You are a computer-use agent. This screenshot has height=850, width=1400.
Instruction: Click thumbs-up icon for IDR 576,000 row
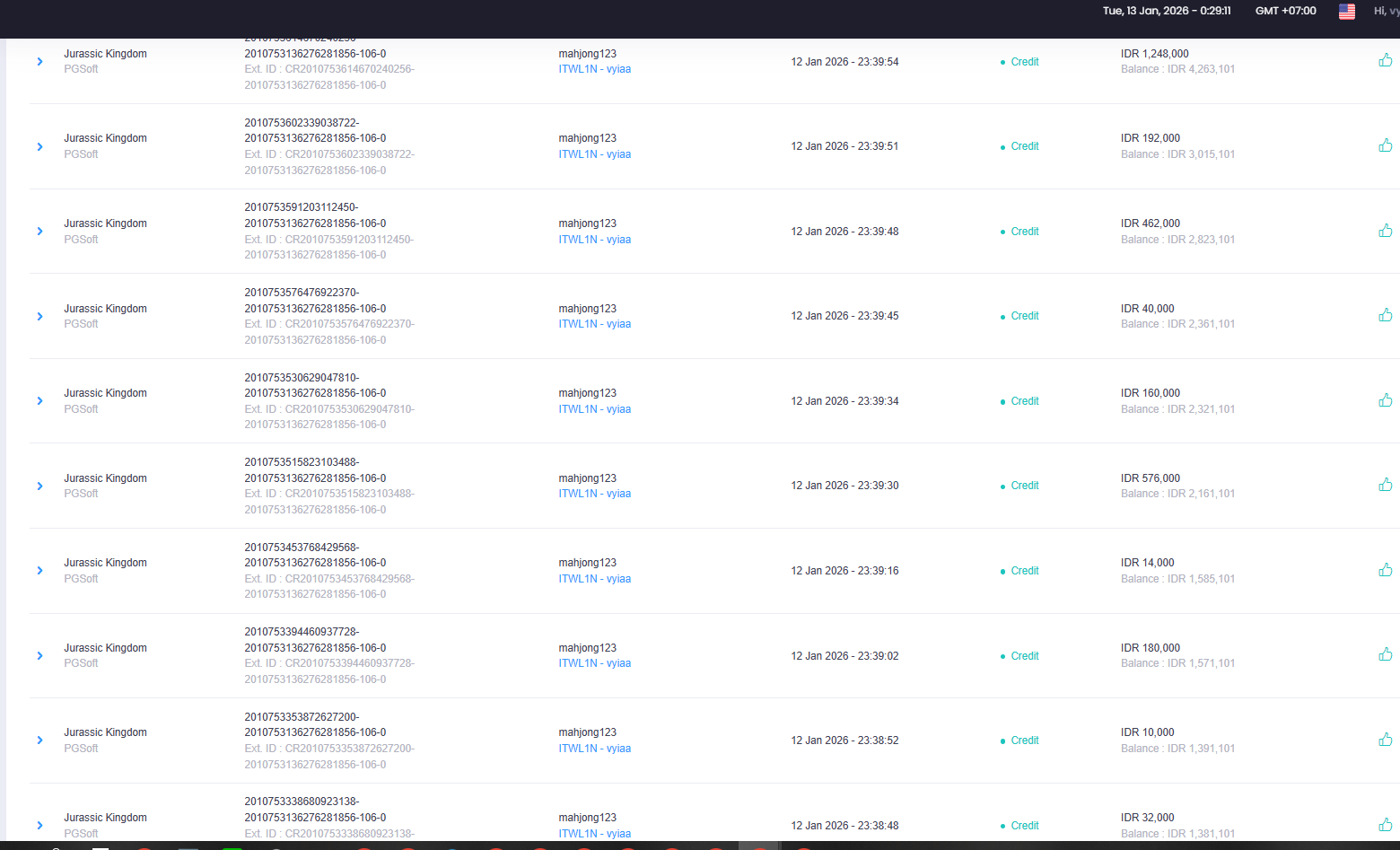pos(1386,485)
